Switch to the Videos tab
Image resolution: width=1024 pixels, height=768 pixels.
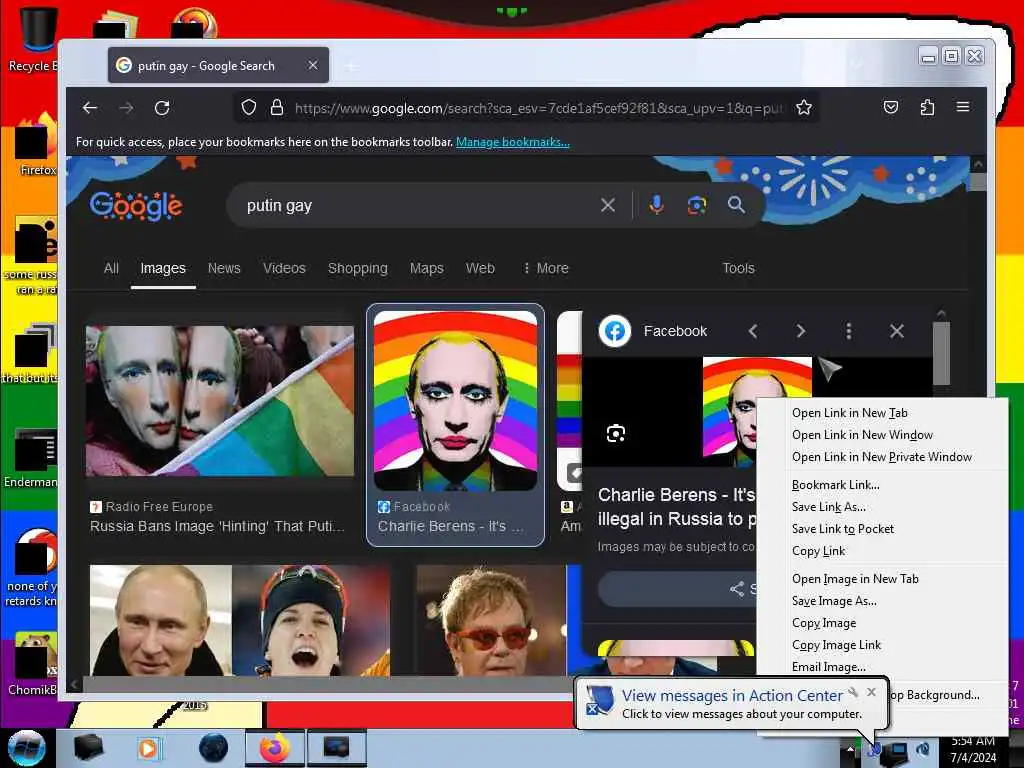(x=284, y=268)
